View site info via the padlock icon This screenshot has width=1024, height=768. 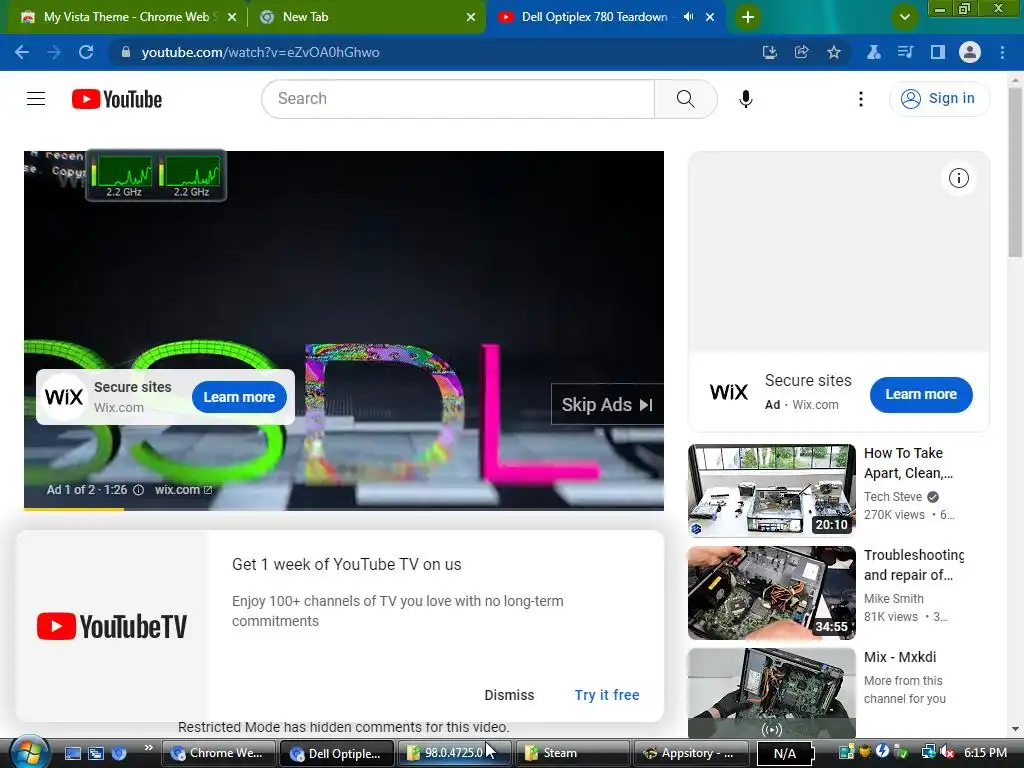point(126,52)
